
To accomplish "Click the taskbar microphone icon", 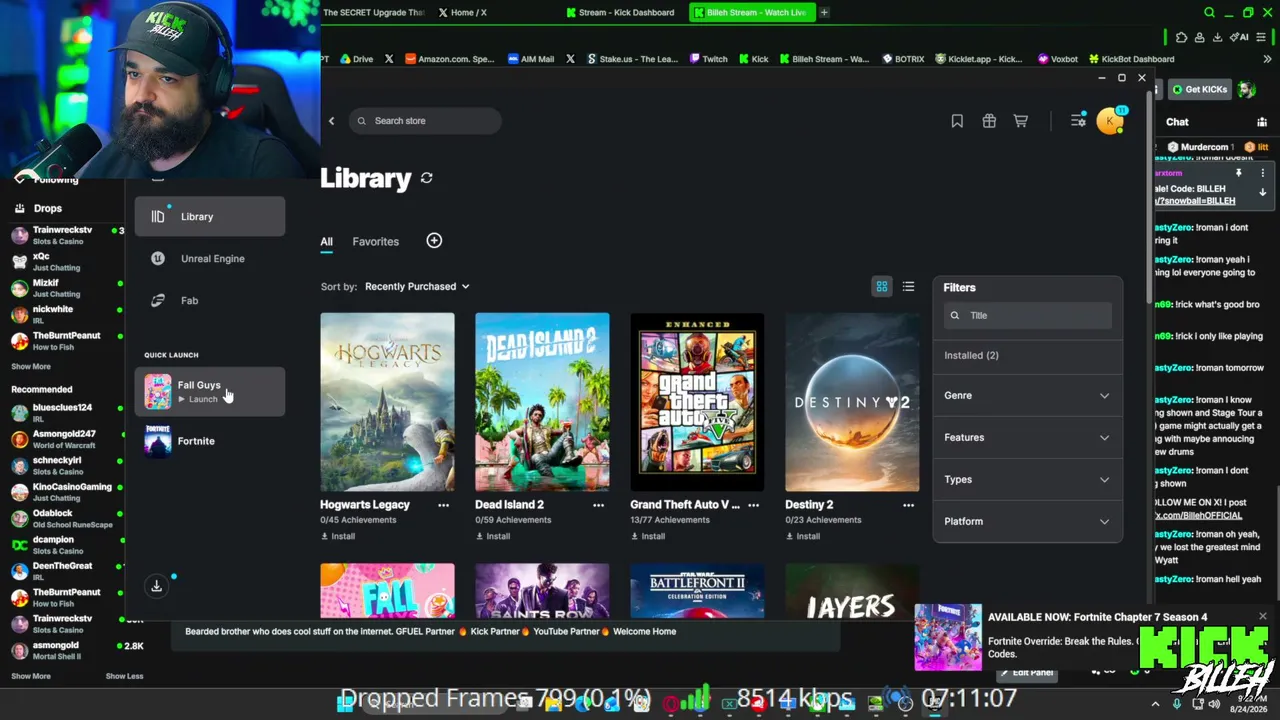I will pyautogui.click(x=1177, y=704).
